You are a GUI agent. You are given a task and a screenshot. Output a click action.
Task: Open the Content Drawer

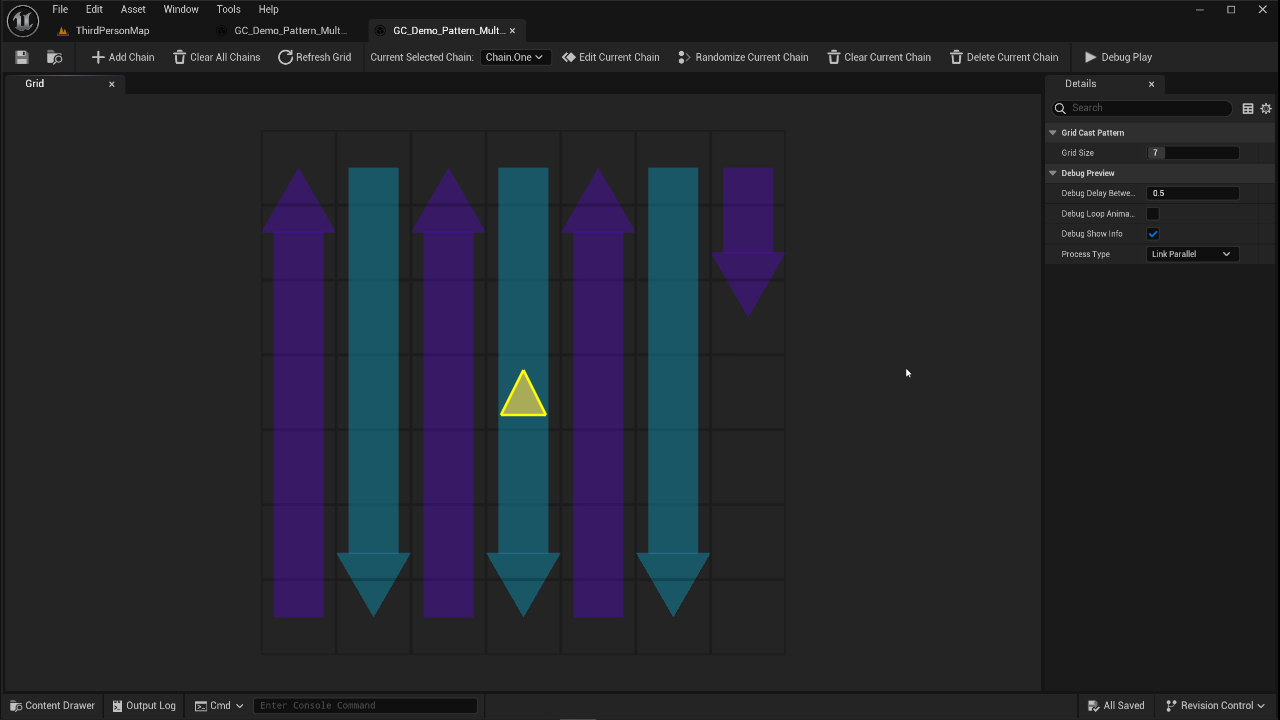[x=52, y=706]
